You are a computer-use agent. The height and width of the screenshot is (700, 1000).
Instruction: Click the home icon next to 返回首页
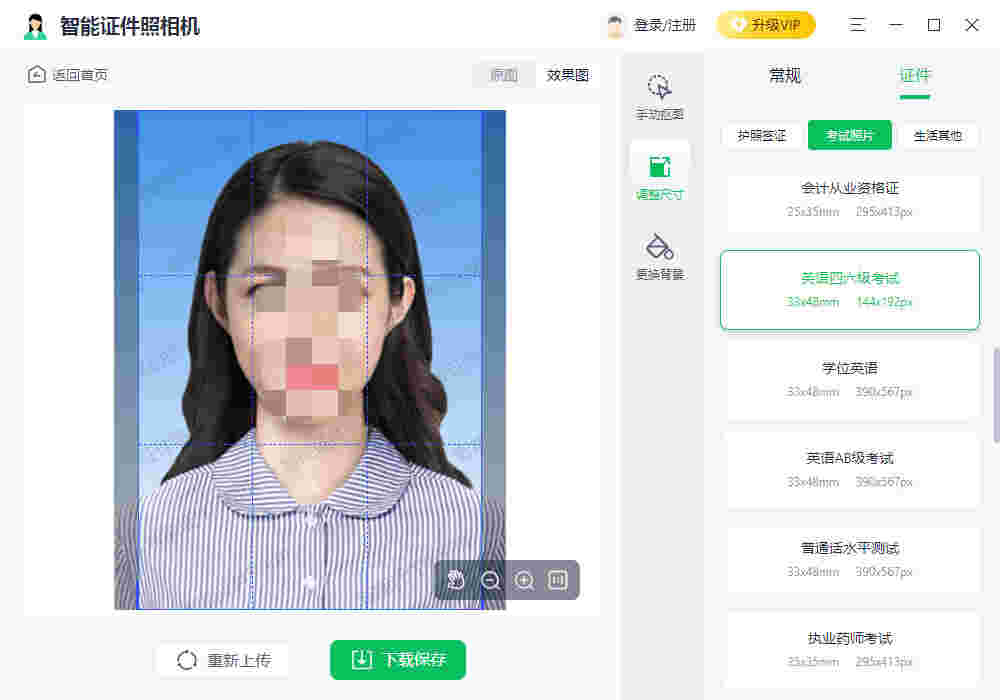[x=37, y=73]
